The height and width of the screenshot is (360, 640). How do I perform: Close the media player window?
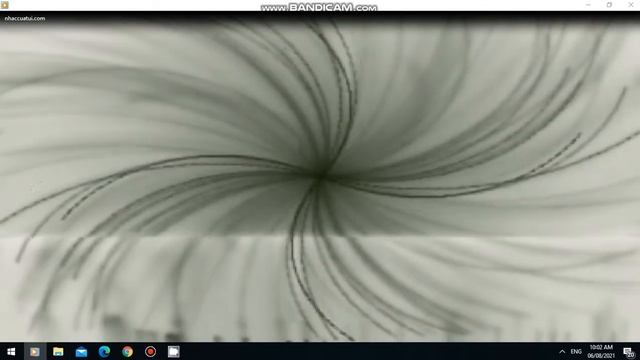pyautogui.click(x=630, y=5)
